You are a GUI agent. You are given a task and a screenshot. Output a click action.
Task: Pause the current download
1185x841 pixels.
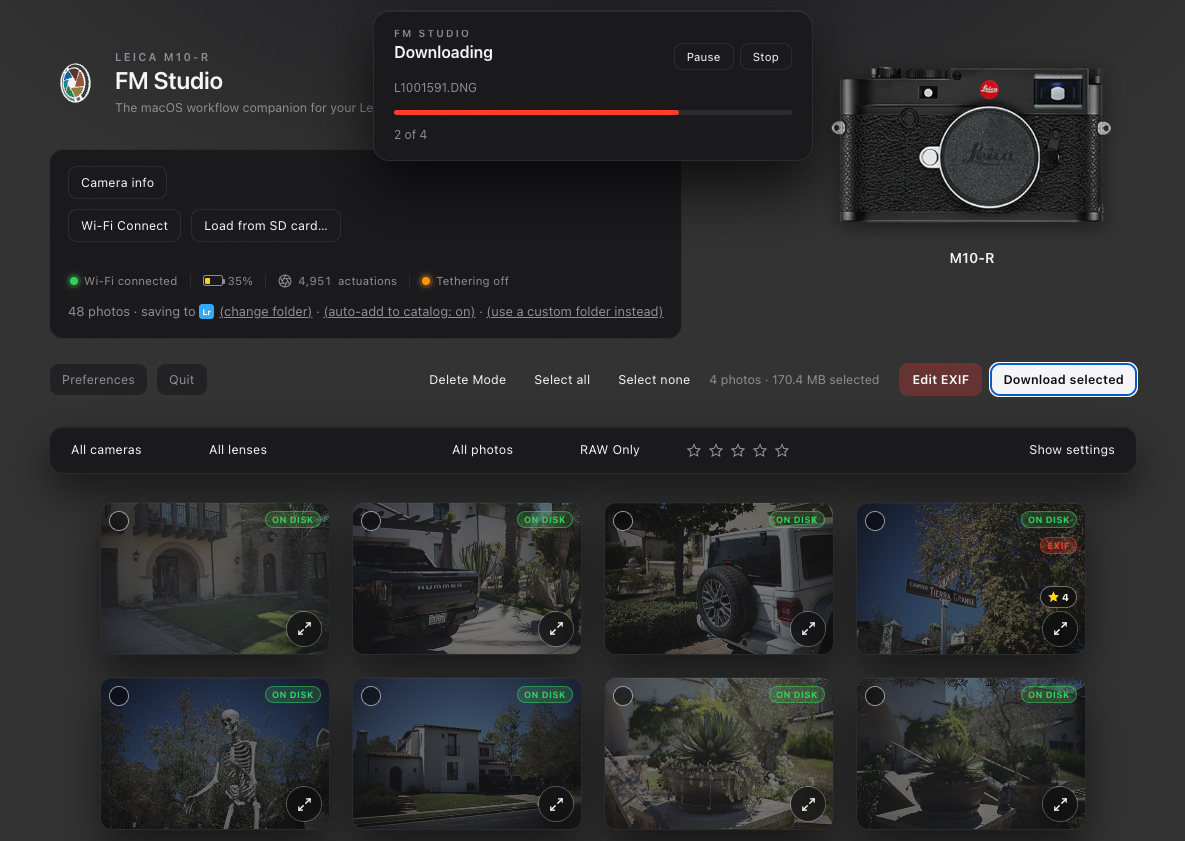coord(704,57)
